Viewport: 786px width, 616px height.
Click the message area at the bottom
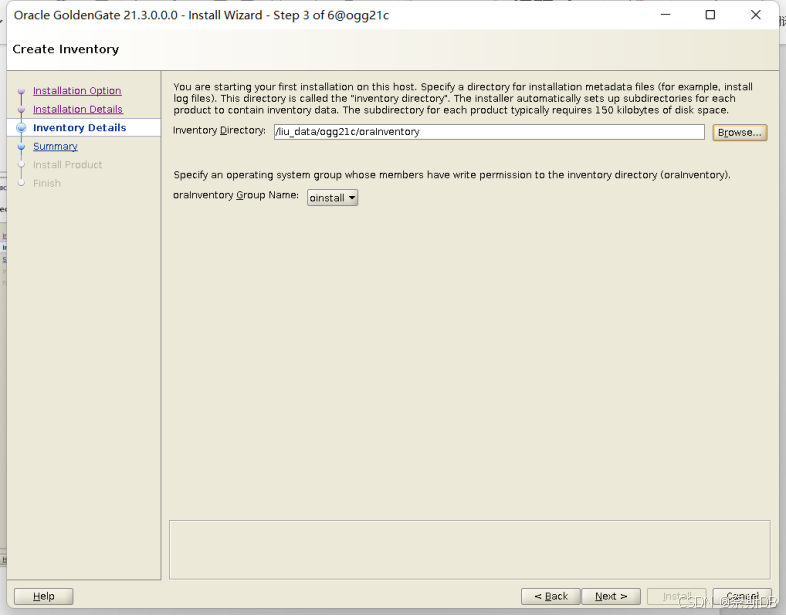tap(469, 549)
